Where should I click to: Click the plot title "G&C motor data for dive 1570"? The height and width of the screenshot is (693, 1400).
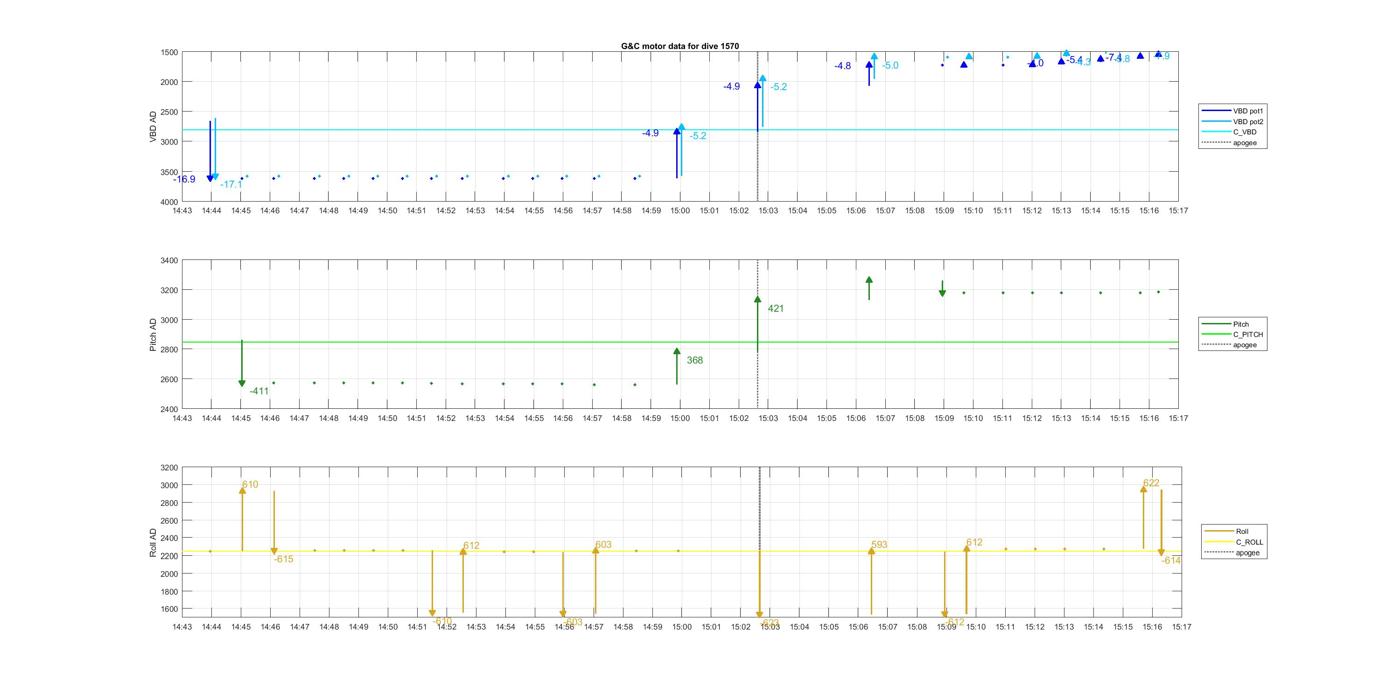click(680, 46)
